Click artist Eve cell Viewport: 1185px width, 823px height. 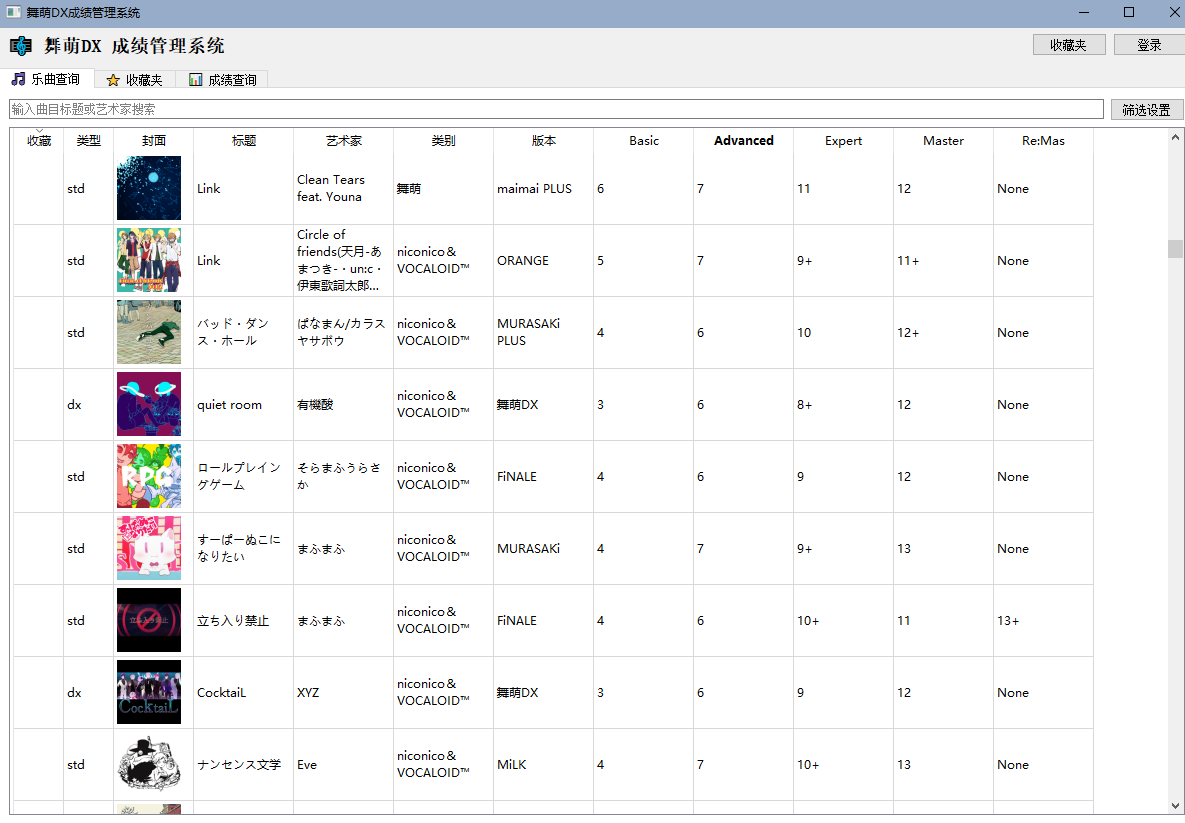(343, 764)
